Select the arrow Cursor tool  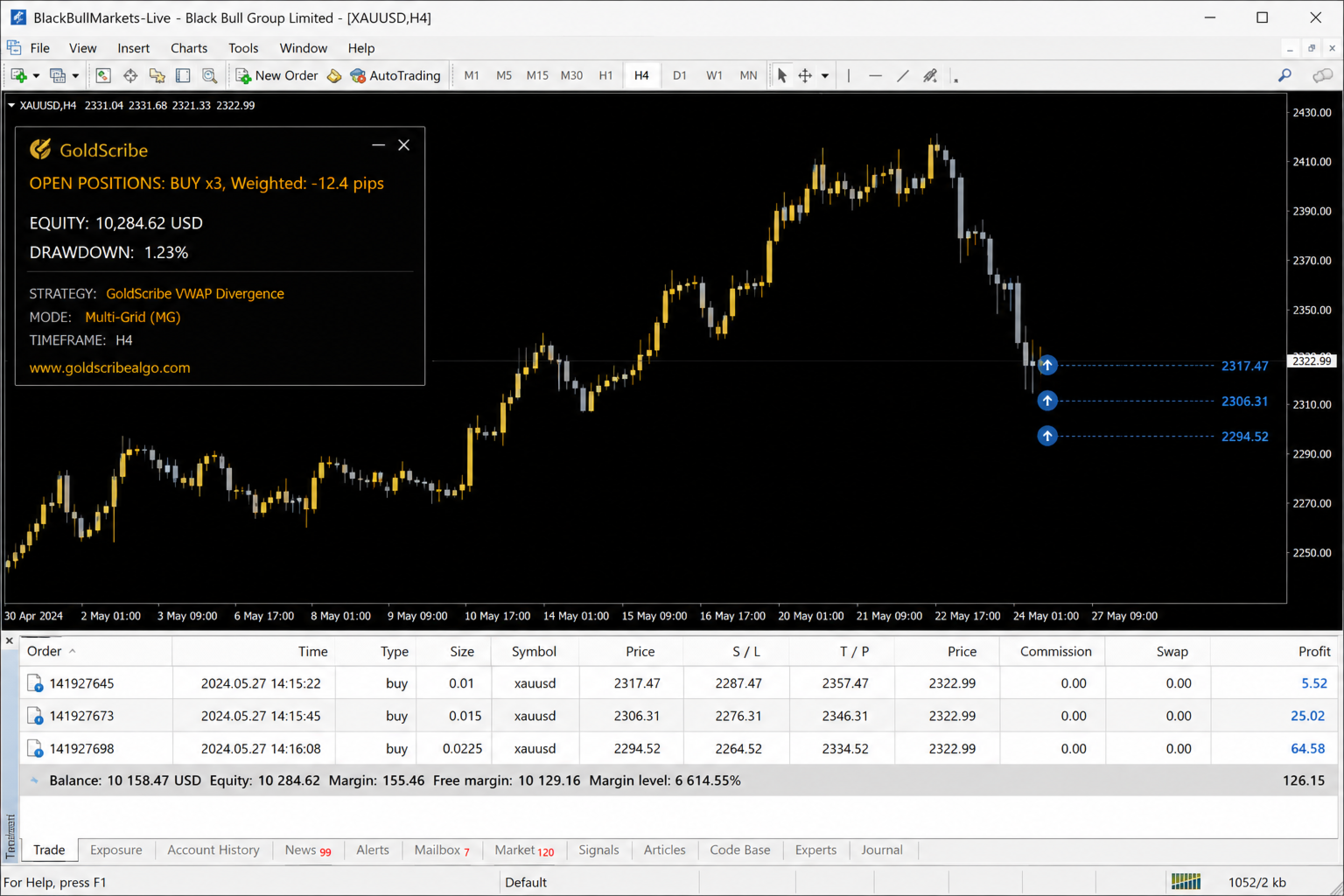click(x=781, y=75)
